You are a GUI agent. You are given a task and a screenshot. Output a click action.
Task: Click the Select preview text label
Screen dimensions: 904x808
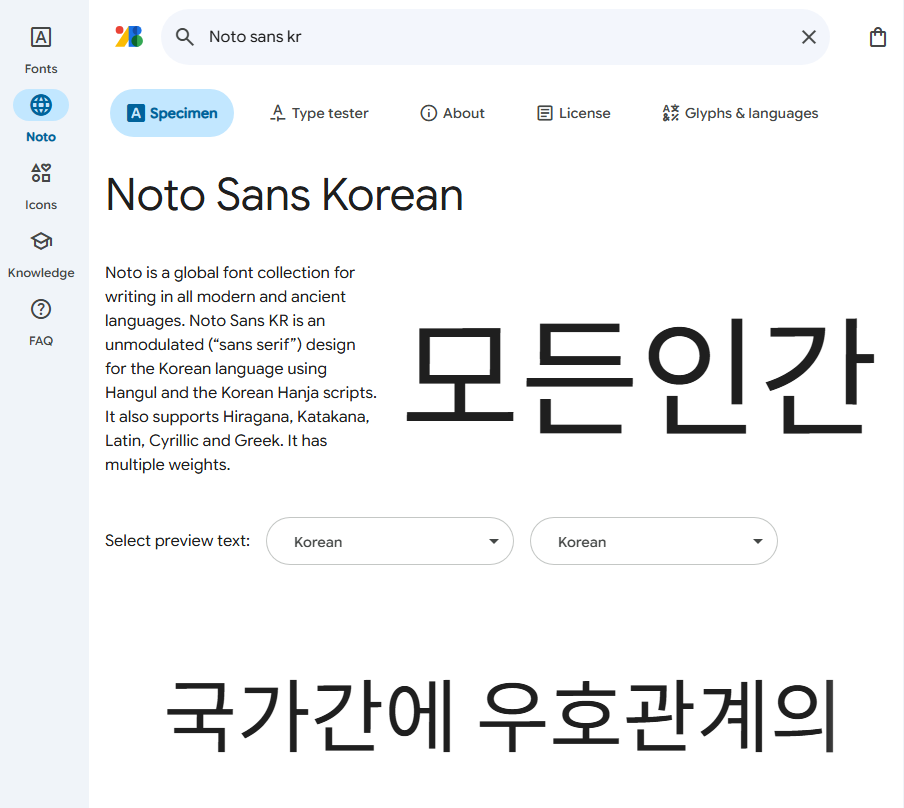(178, 540)
